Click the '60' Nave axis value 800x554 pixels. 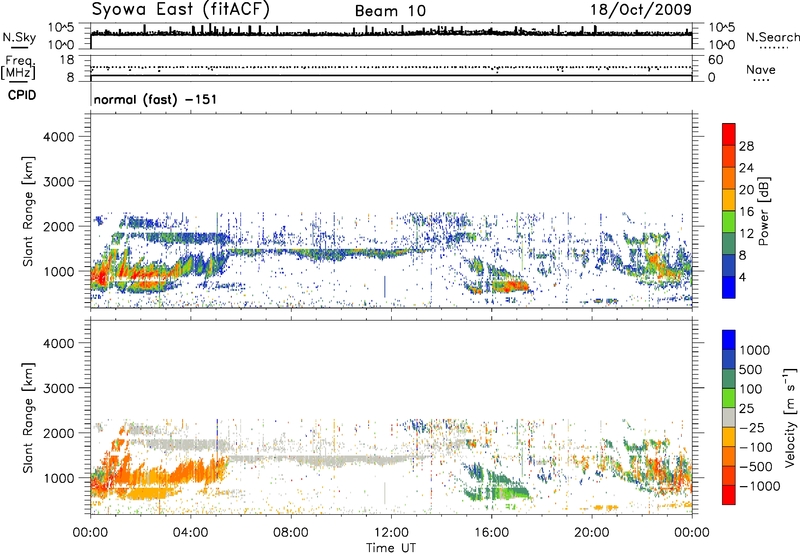[715, 60]
